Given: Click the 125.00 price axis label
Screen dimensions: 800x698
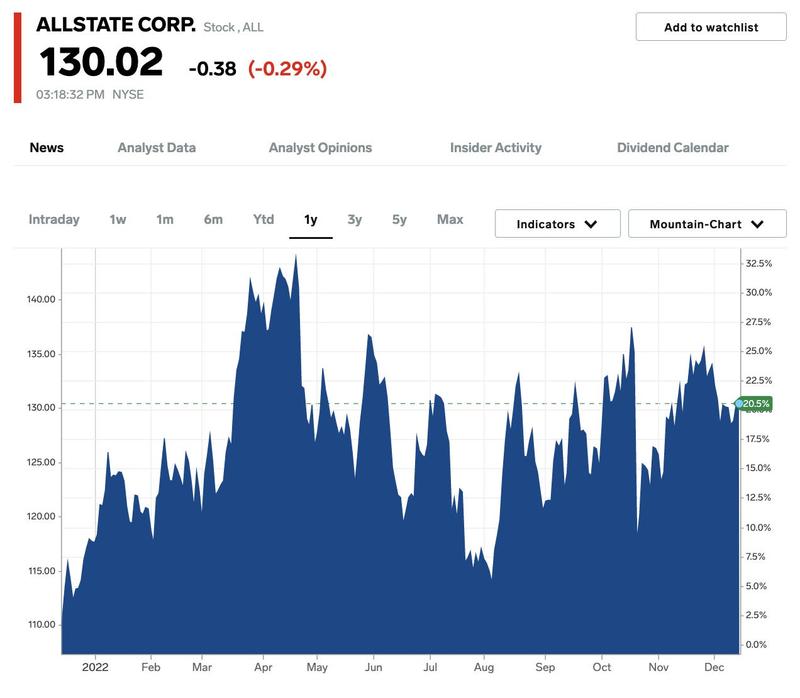Looking at the screenshot, I should 41,462.
